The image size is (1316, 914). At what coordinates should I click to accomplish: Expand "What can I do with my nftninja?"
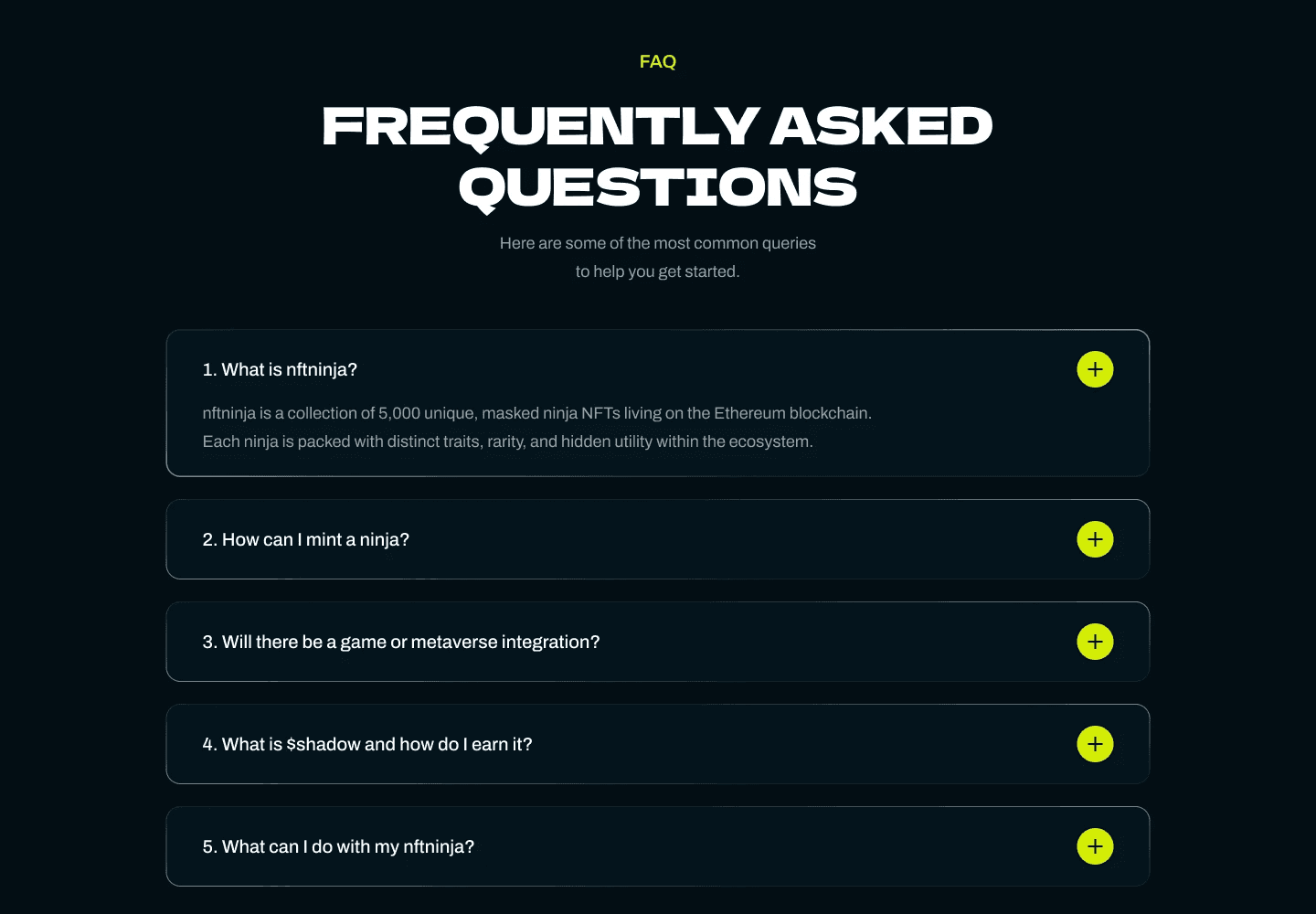pos(1095,846)
